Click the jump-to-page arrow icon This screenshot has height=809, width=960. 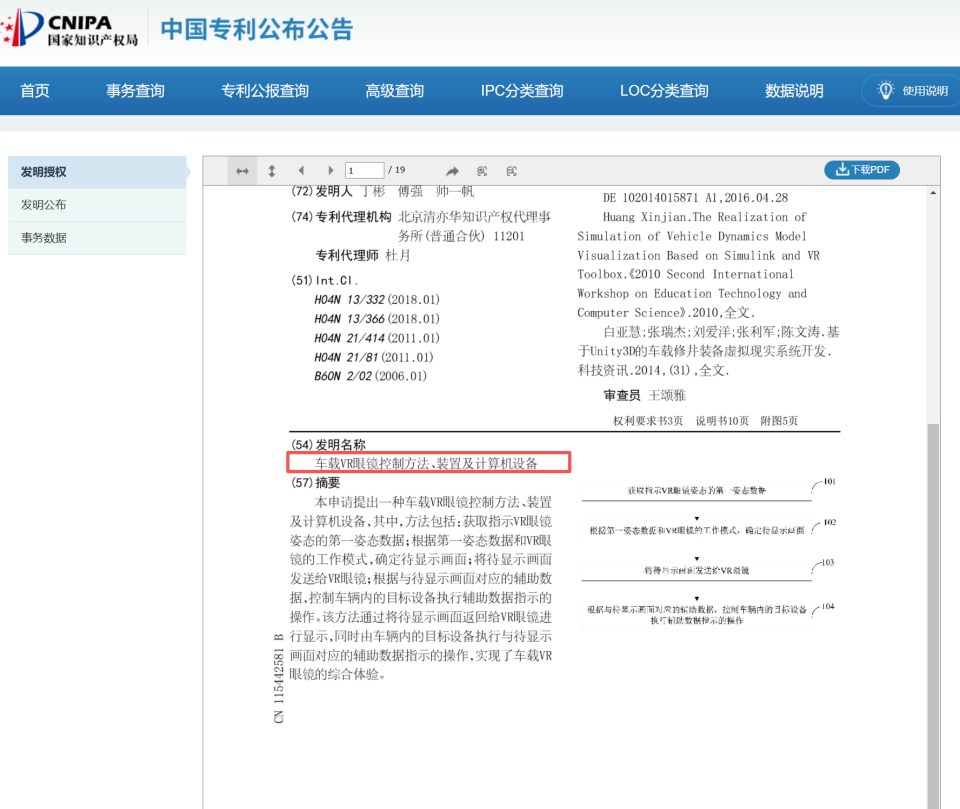[x=452, y=170]
